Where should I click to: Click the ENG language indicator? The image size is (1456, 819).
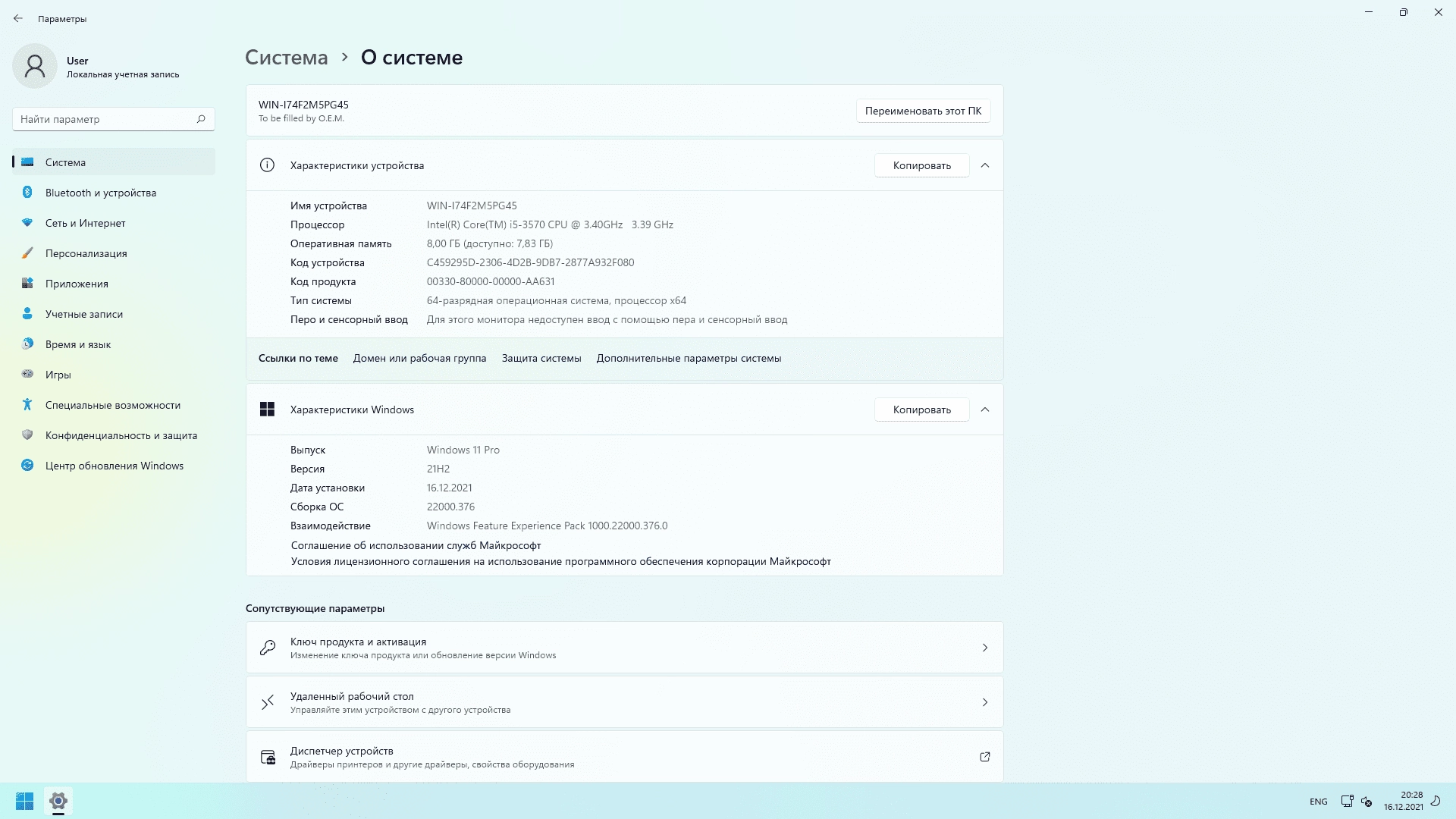(1318, 802)
